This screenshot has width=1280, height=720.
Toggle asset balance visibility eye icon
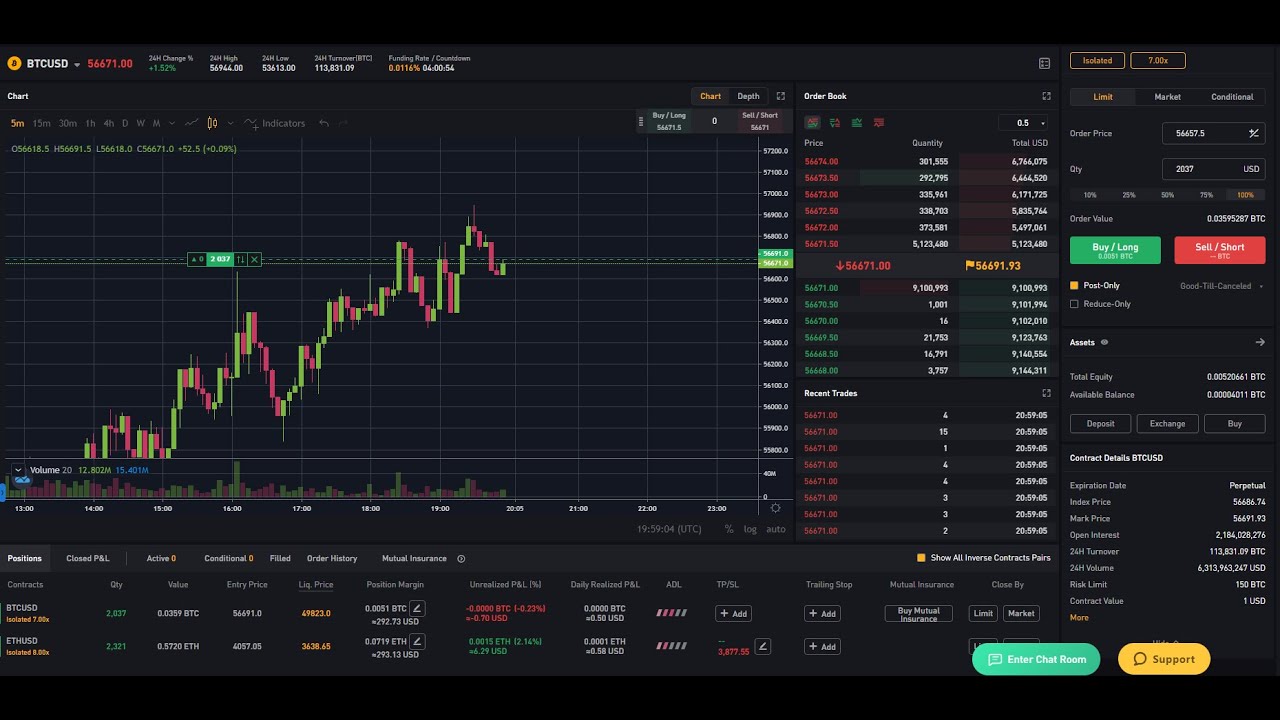(x=1104, y=342)
